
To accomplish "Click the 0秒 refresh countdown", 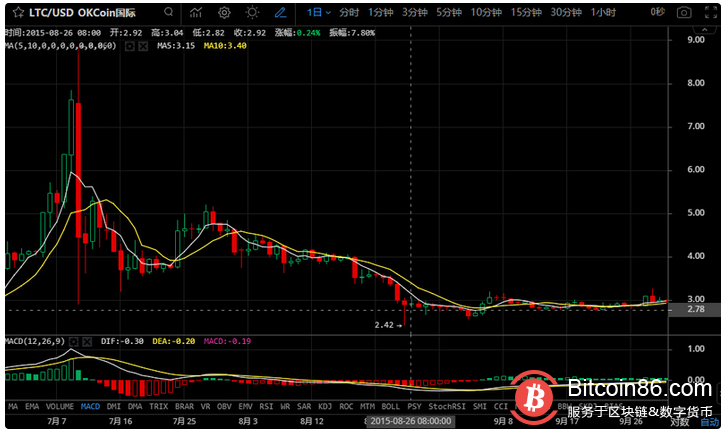I will click(x=658, y=12).
